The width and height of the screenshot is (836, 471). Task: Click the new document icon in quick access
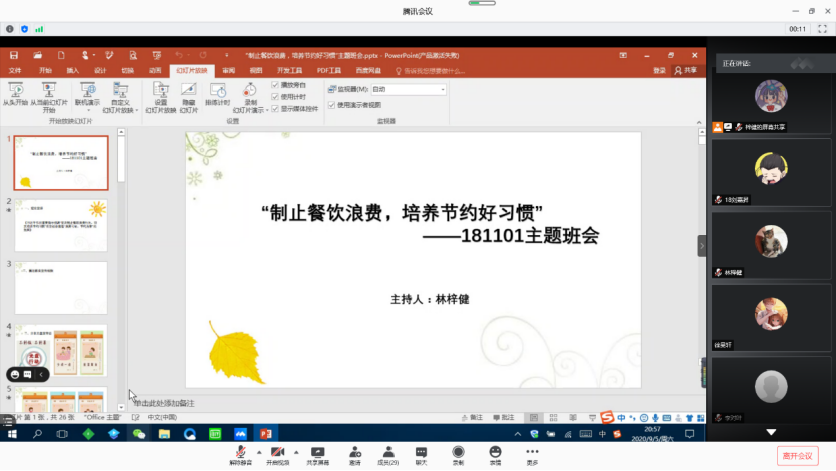(x=61, y=55)
